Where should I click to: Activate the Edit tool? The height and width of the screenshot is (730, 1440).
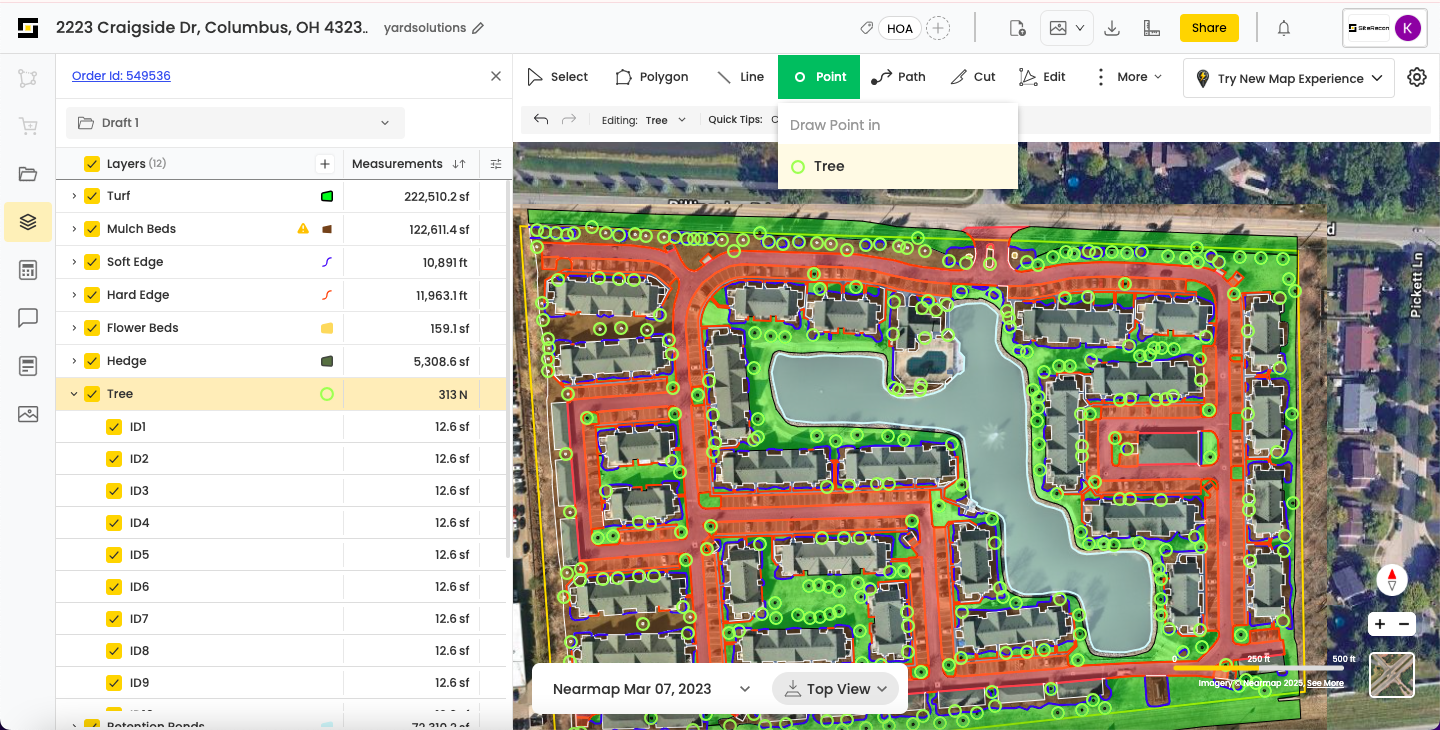1042,77
